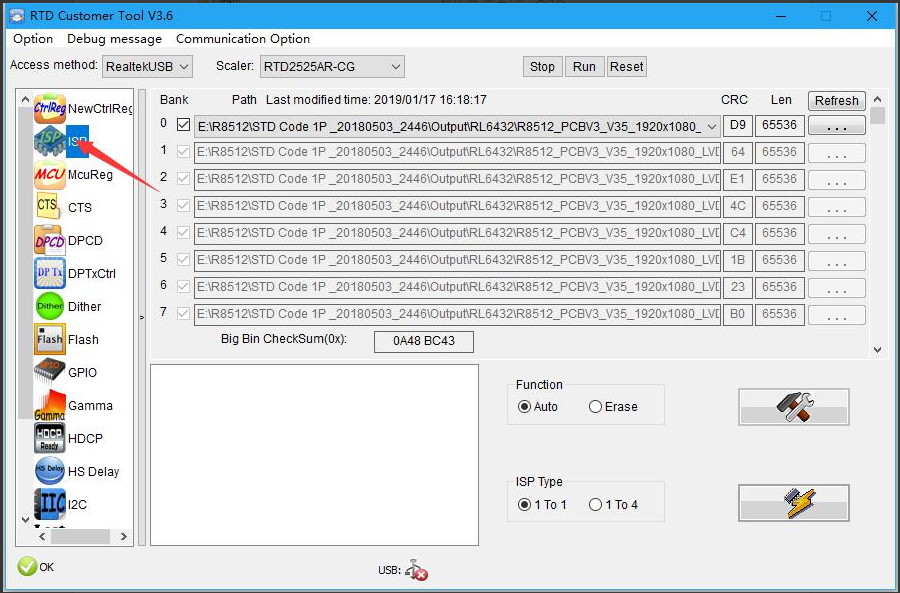Open the Option menu

(x=33, y=38)
